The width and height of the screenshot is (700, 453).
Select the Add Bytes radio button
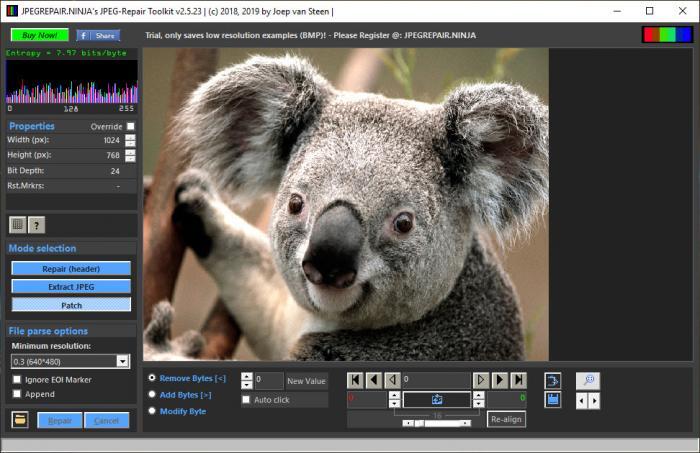tap(152, 395)
